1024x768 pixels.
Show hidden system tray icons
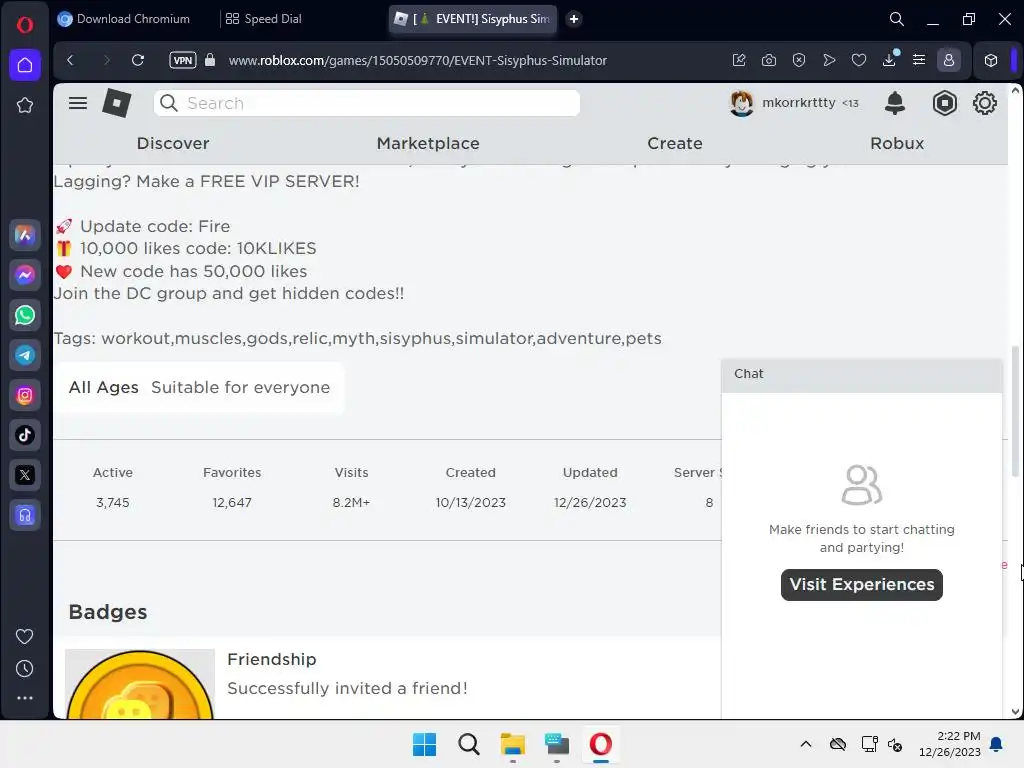coord(806,744)
